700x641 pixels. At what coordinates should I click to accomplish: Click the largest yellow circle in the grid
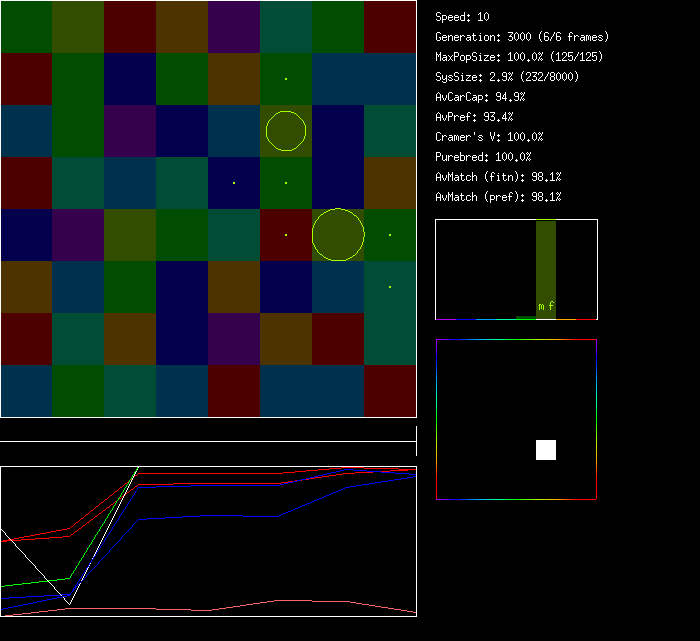coord(338,235)
